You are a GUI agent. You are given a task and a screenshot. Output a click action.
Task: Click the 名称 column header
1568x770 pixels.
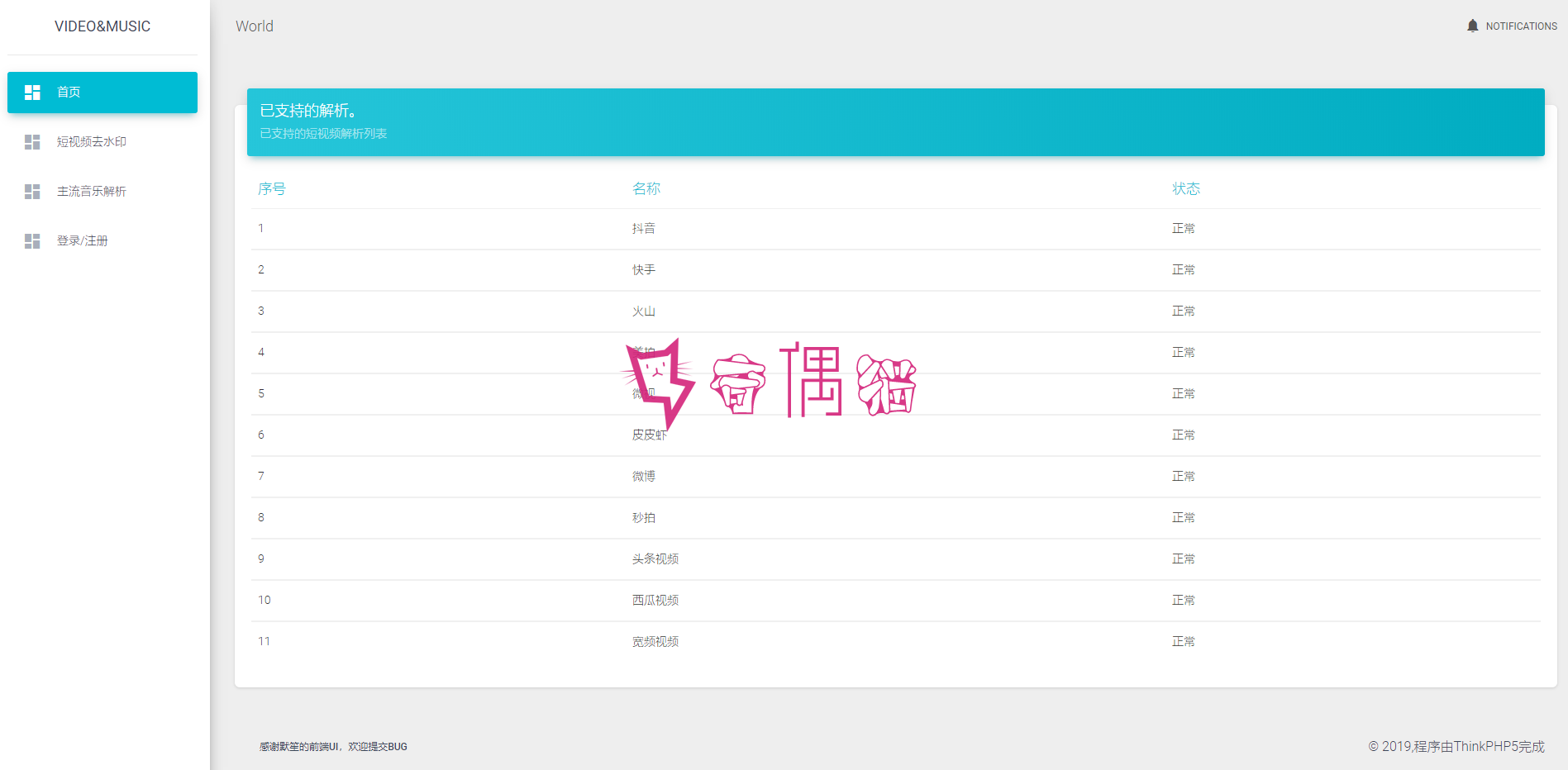[646, 189]
